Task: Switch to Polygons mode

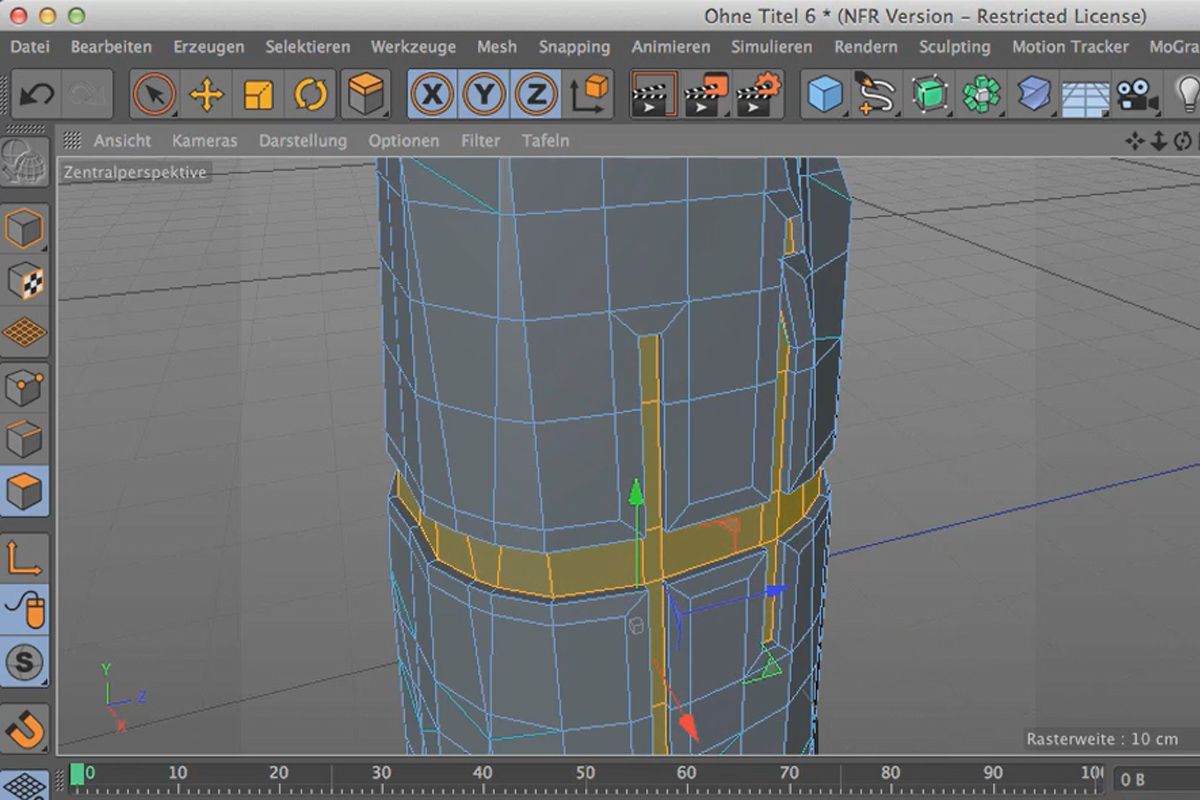Action: coord(25,491)
